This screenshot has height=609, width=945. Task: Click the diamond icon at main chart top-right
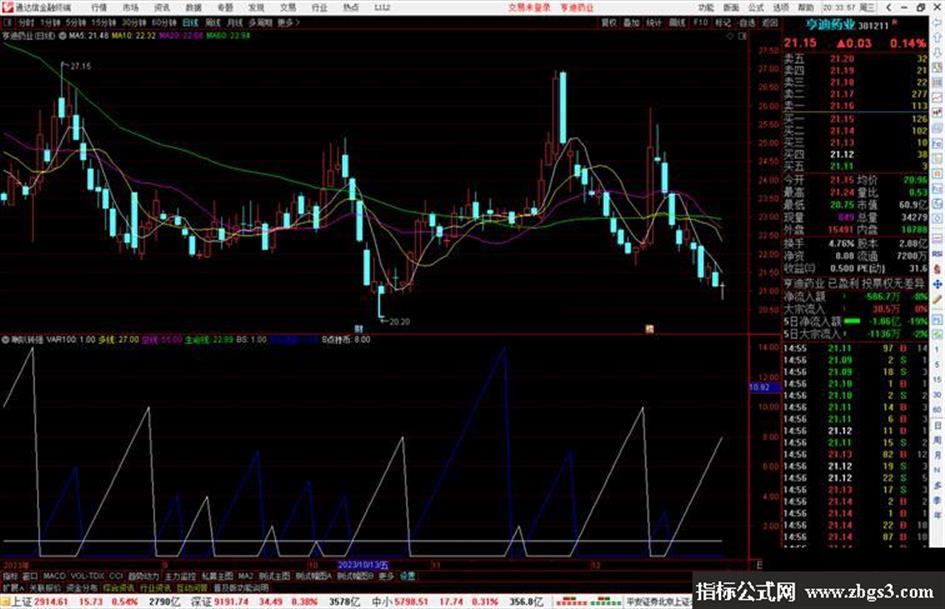coord(730,36)
